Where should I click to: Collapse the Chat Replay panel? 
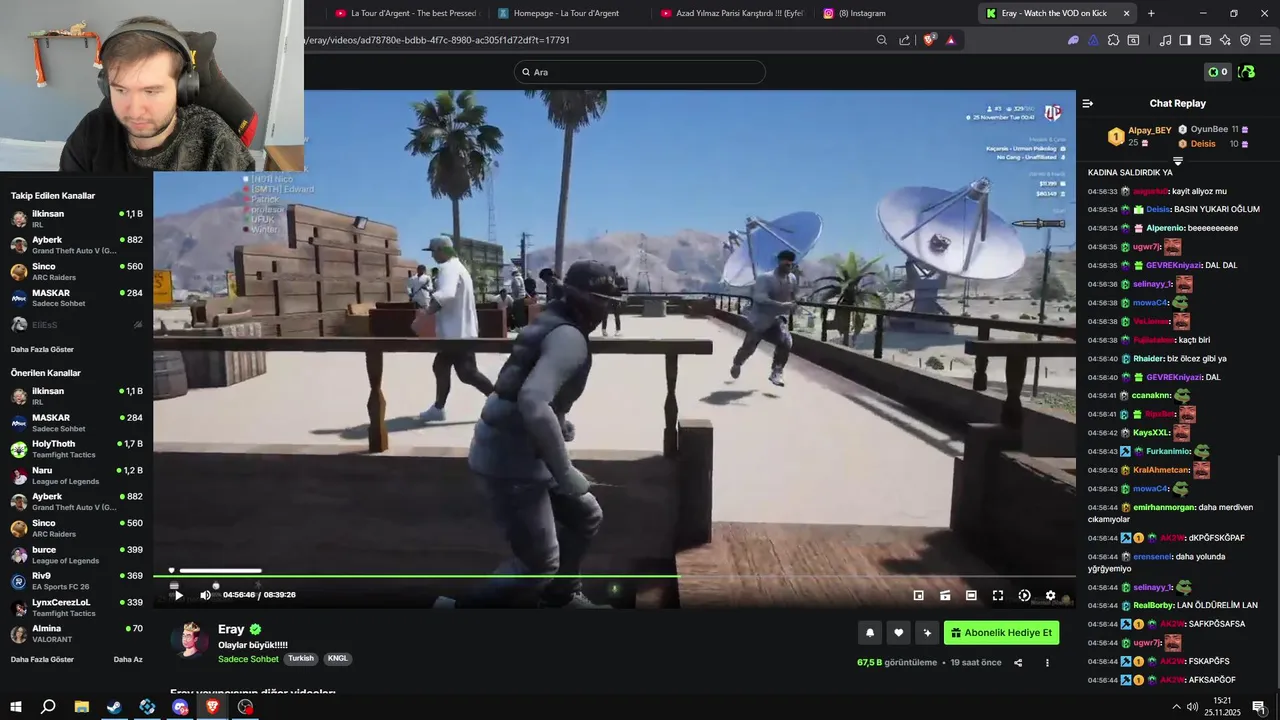coord(1088,103)
